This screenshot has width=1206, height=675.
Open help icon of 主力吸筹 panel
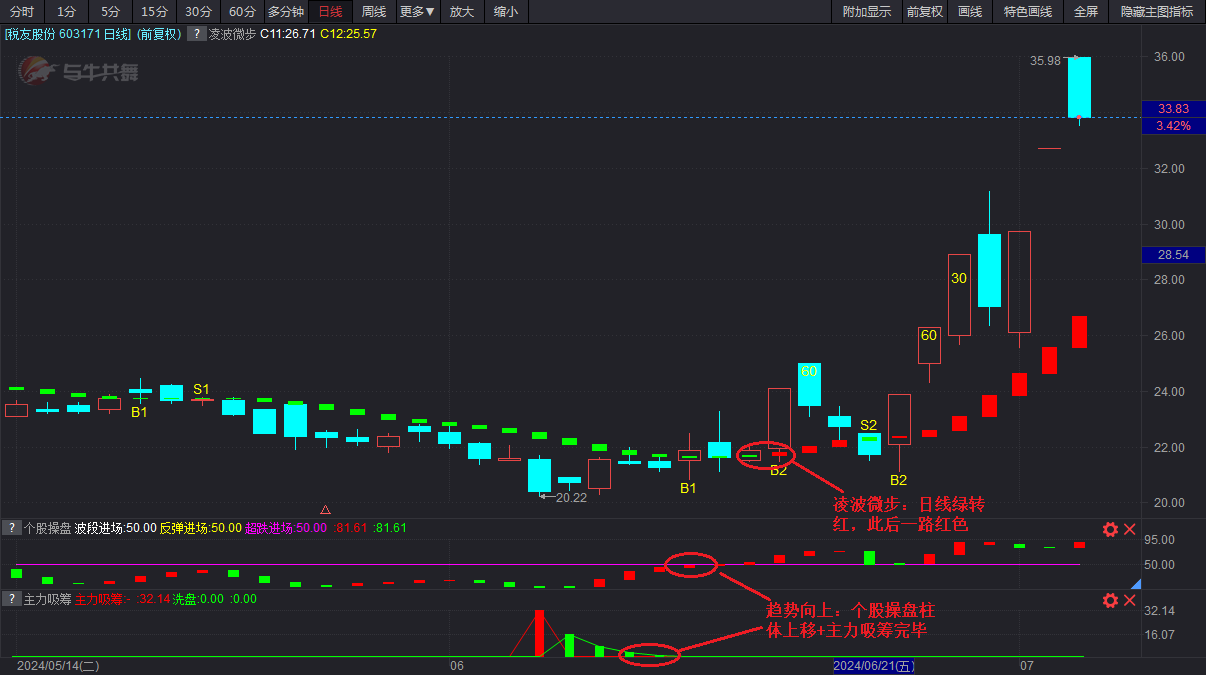pos(11,599)
